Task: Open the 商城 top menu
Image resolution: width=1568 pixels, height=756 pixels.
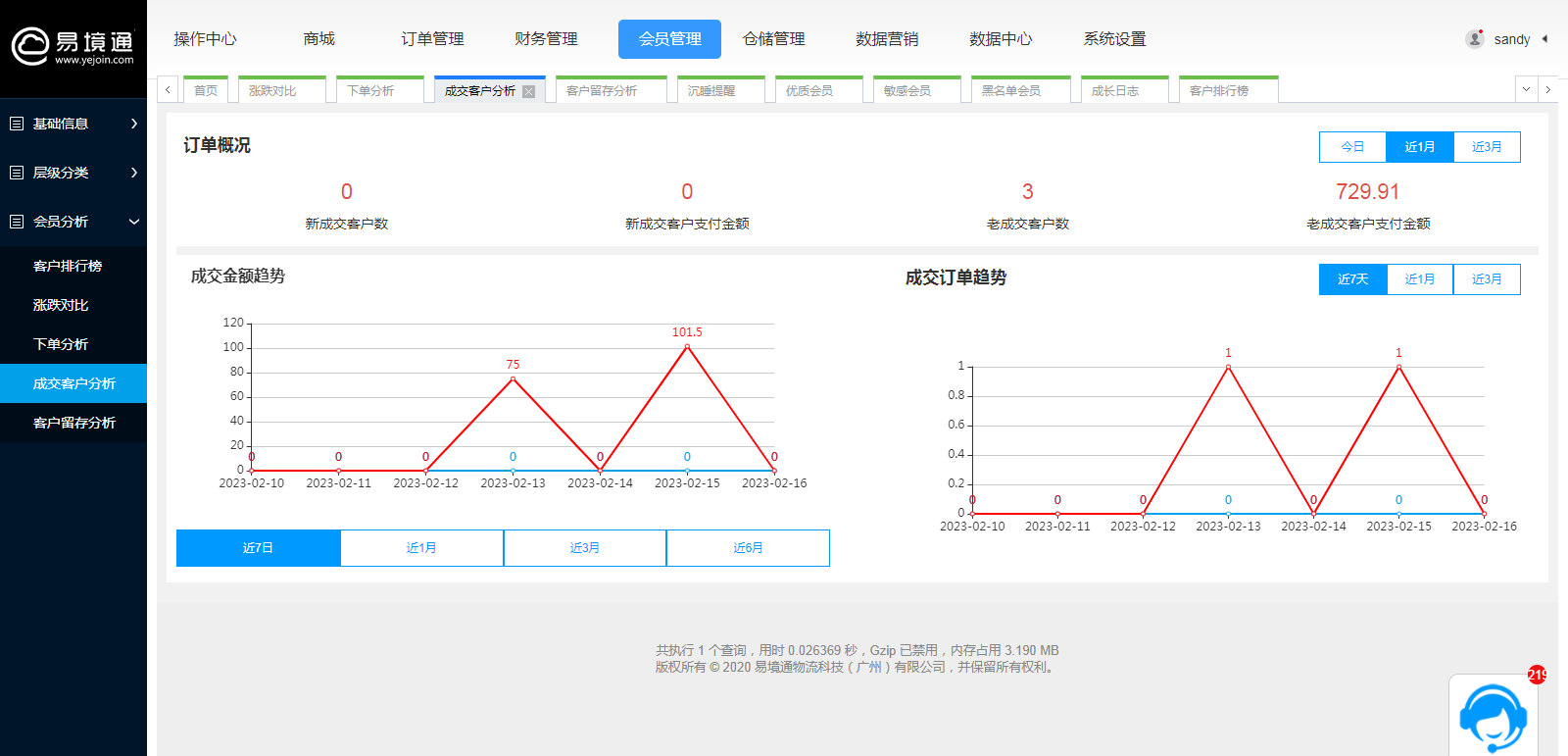Action: (318, 39)
